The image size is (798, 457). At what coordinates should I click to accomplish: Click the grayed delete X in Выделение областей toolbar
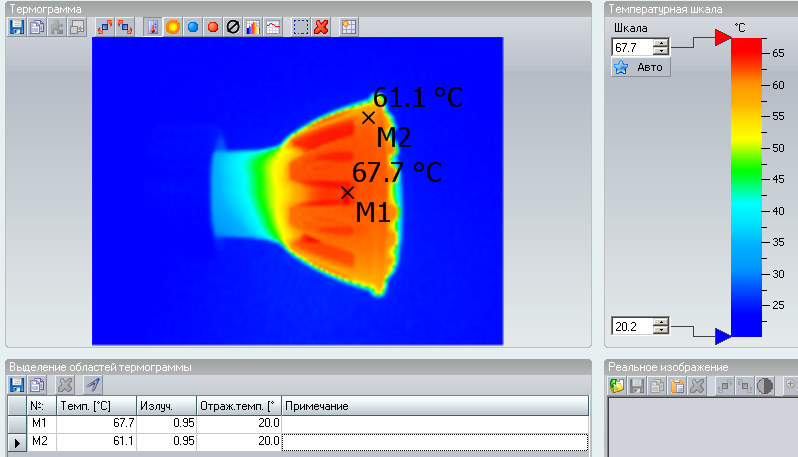[x=65, y=385]
